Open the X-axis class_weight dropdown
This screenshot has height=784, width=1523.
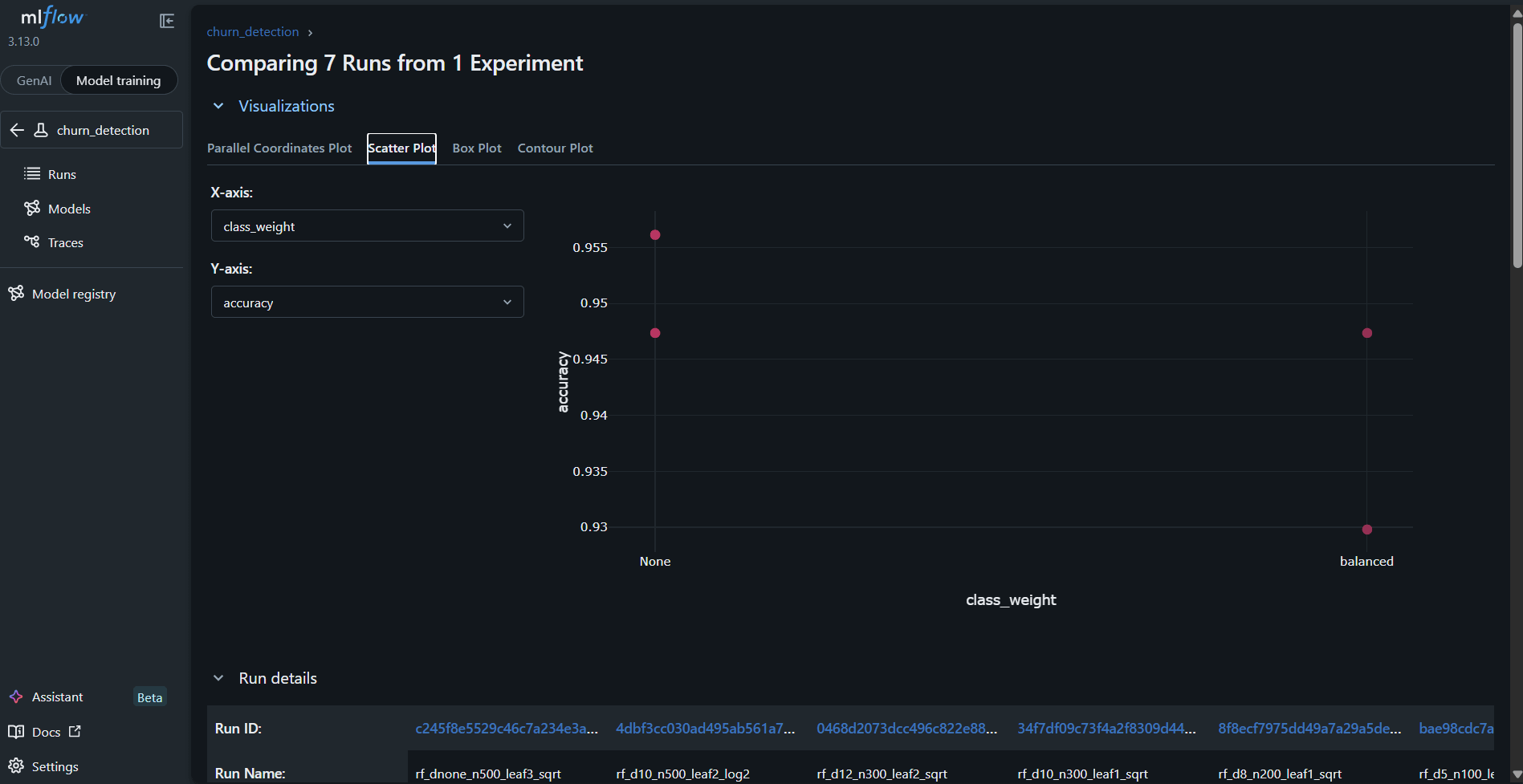pos(367,225)
